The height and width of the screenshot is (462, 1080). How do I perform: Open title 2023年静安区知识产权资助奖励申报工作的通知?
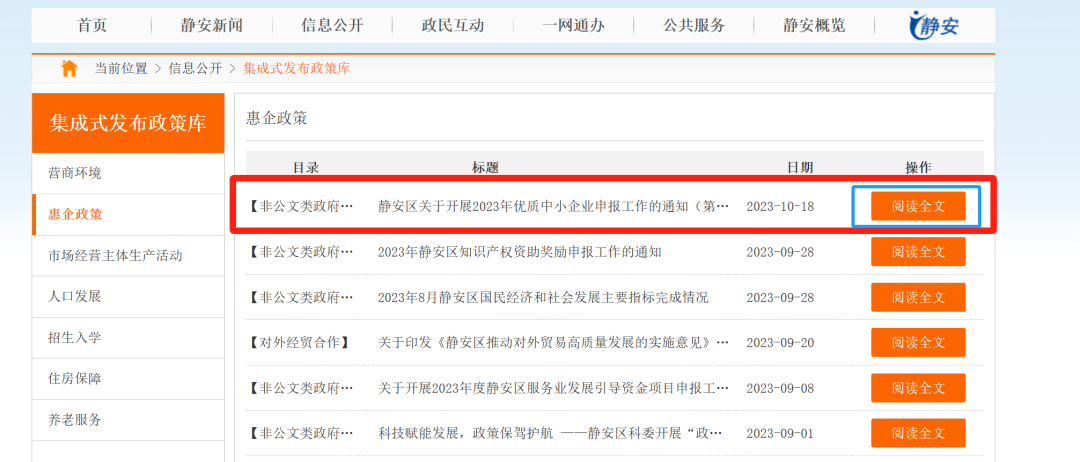tap(519, 252)
